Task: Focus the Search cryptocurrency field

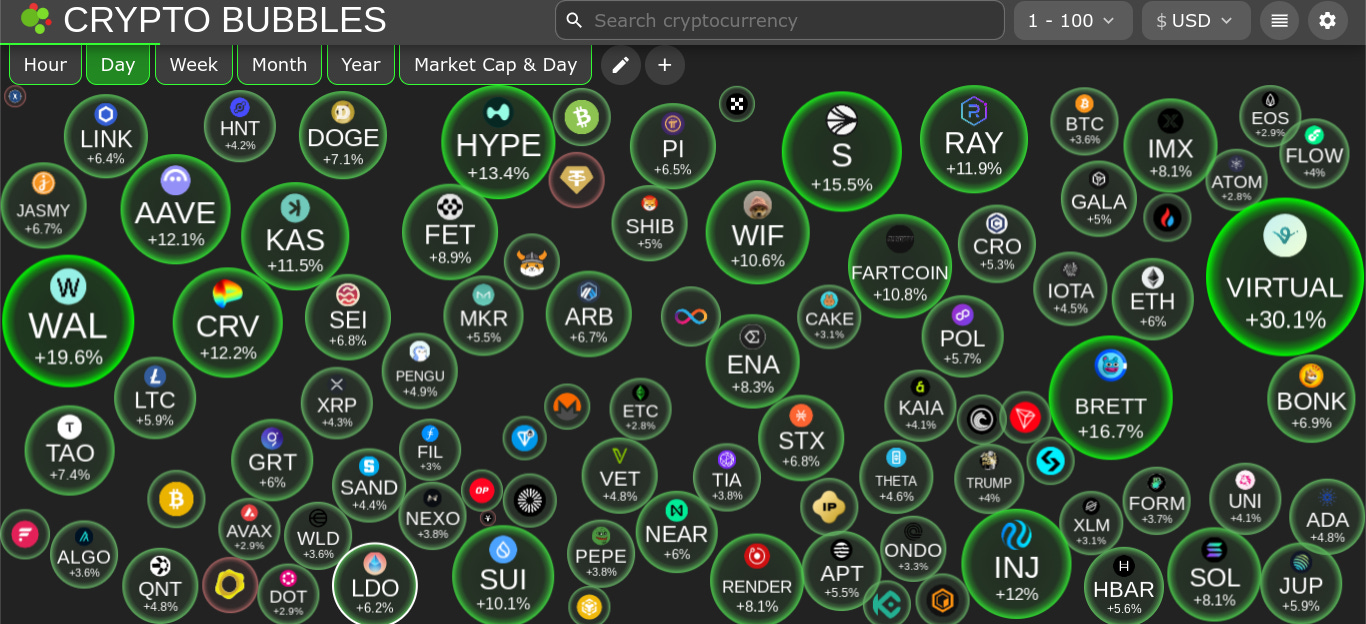Action: [780, 20]
